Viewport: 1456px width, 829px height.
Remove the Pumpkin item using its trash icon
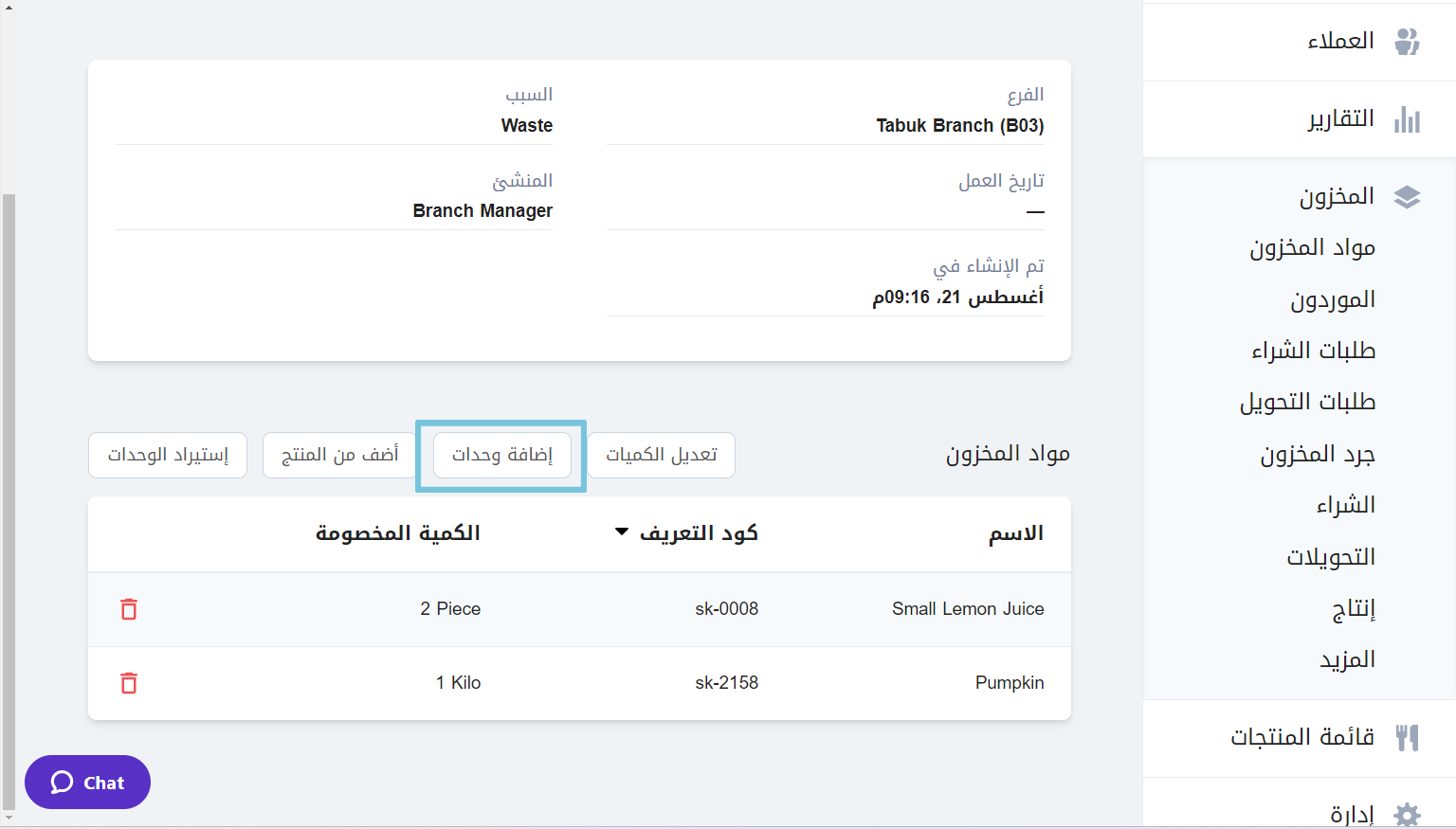pos(128,682)
